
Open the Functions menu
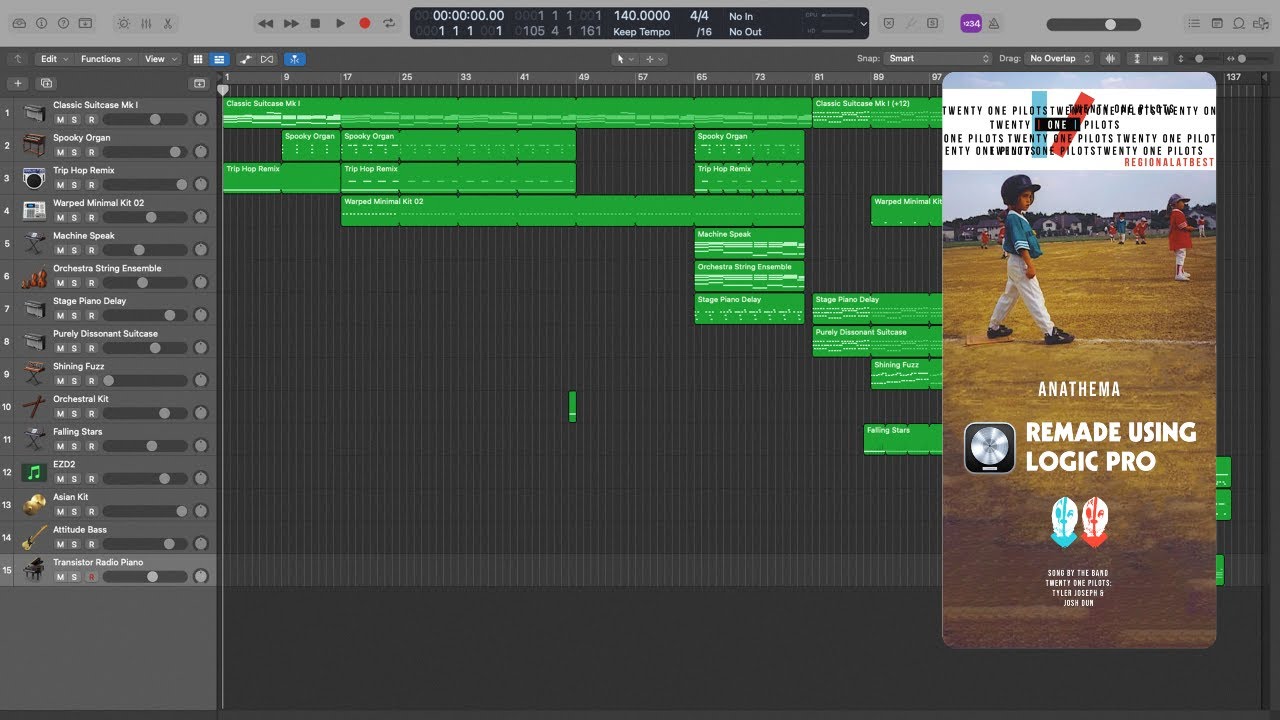click(107, 59)
